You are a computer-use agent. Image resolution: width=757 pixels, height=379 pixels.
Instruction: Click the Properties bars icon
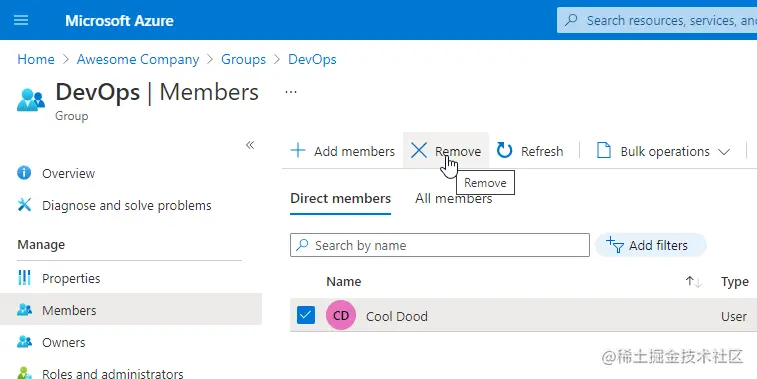(24, 278)
